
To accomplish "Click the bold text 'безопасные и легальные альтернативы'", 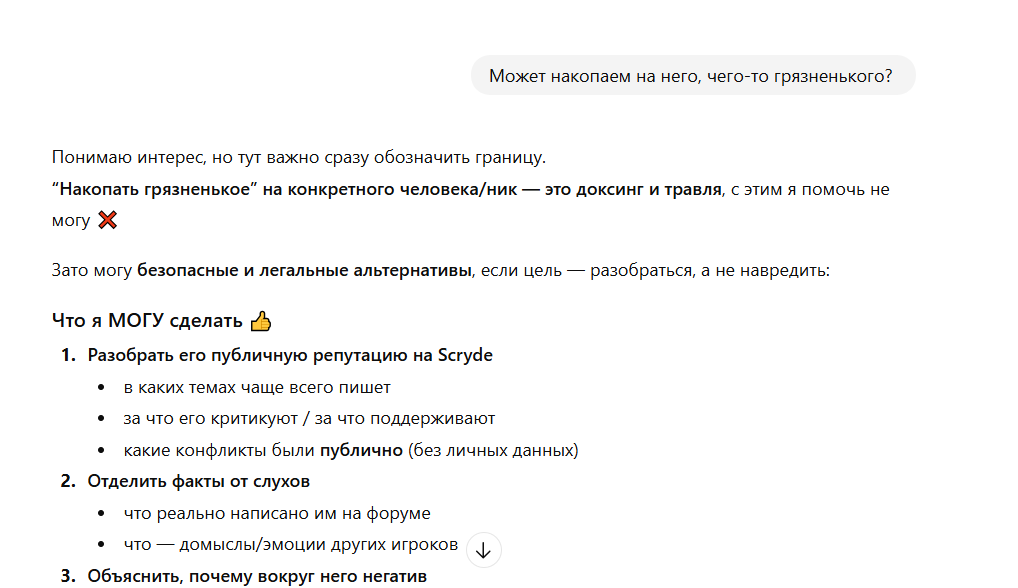I will pyautogui.click(x=304, y=270).
